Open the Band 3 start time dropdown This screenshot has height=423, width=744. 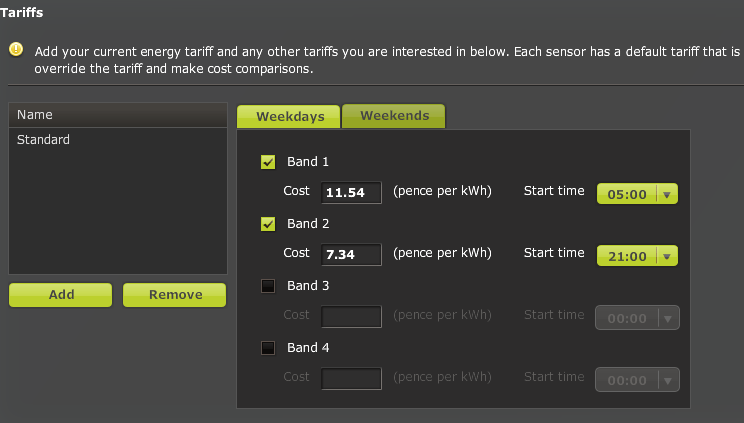(637, 318)
